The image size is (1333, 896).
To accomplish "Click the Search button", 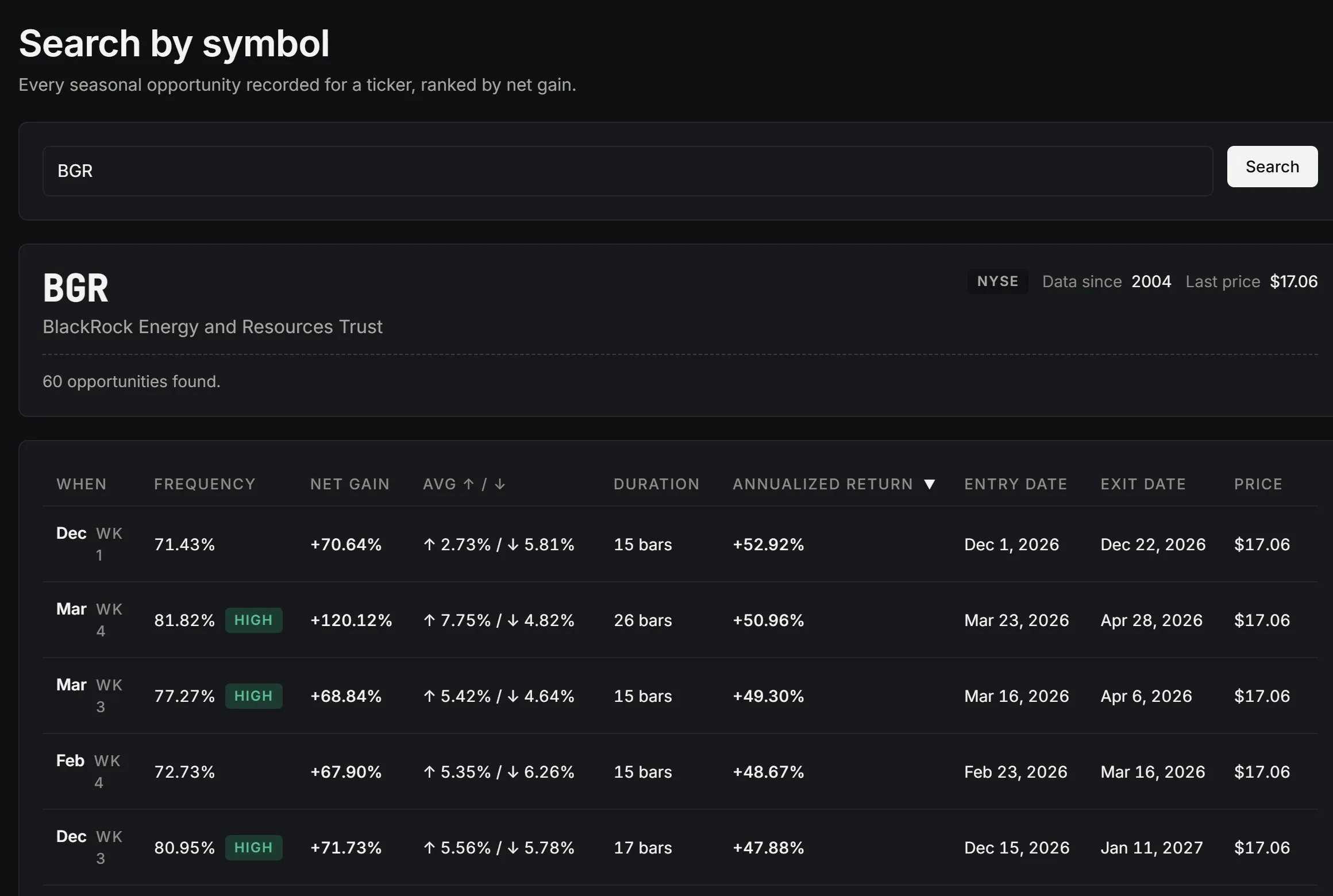I will point(1272,167).
